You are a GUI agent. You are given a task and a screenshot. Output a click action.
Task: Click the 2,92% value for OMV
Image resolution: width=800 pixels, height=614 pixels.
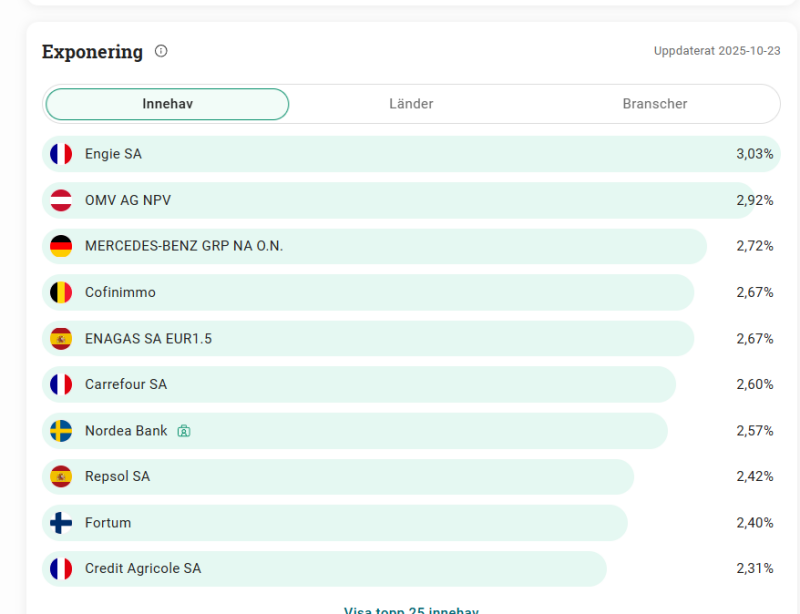tap(755, 200)
